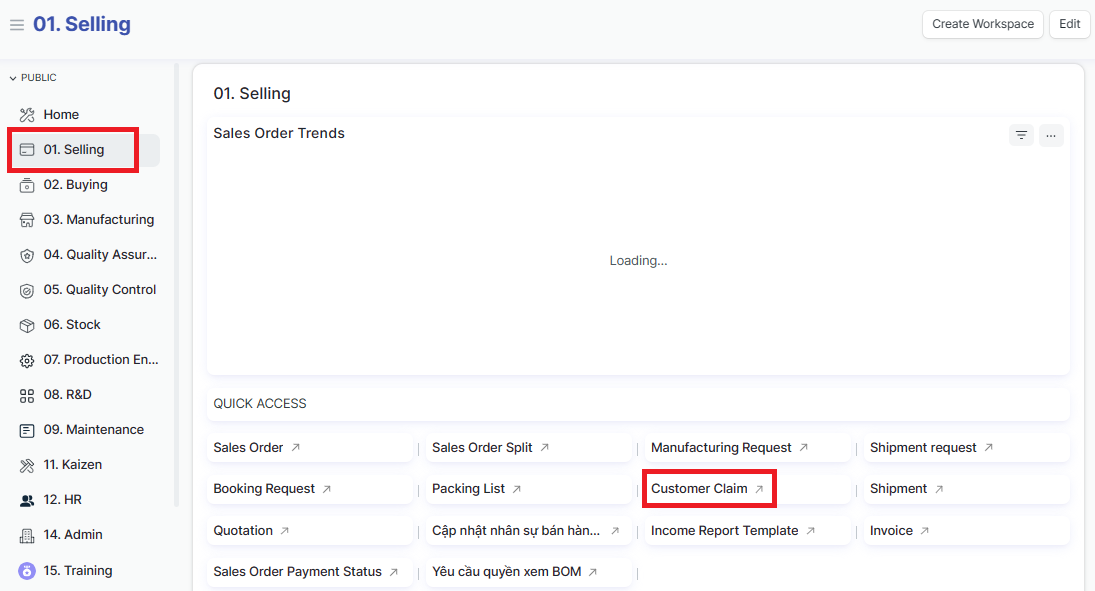Click the Home workspace icon
Screen dimensions: 1095x591
[27, 115]
